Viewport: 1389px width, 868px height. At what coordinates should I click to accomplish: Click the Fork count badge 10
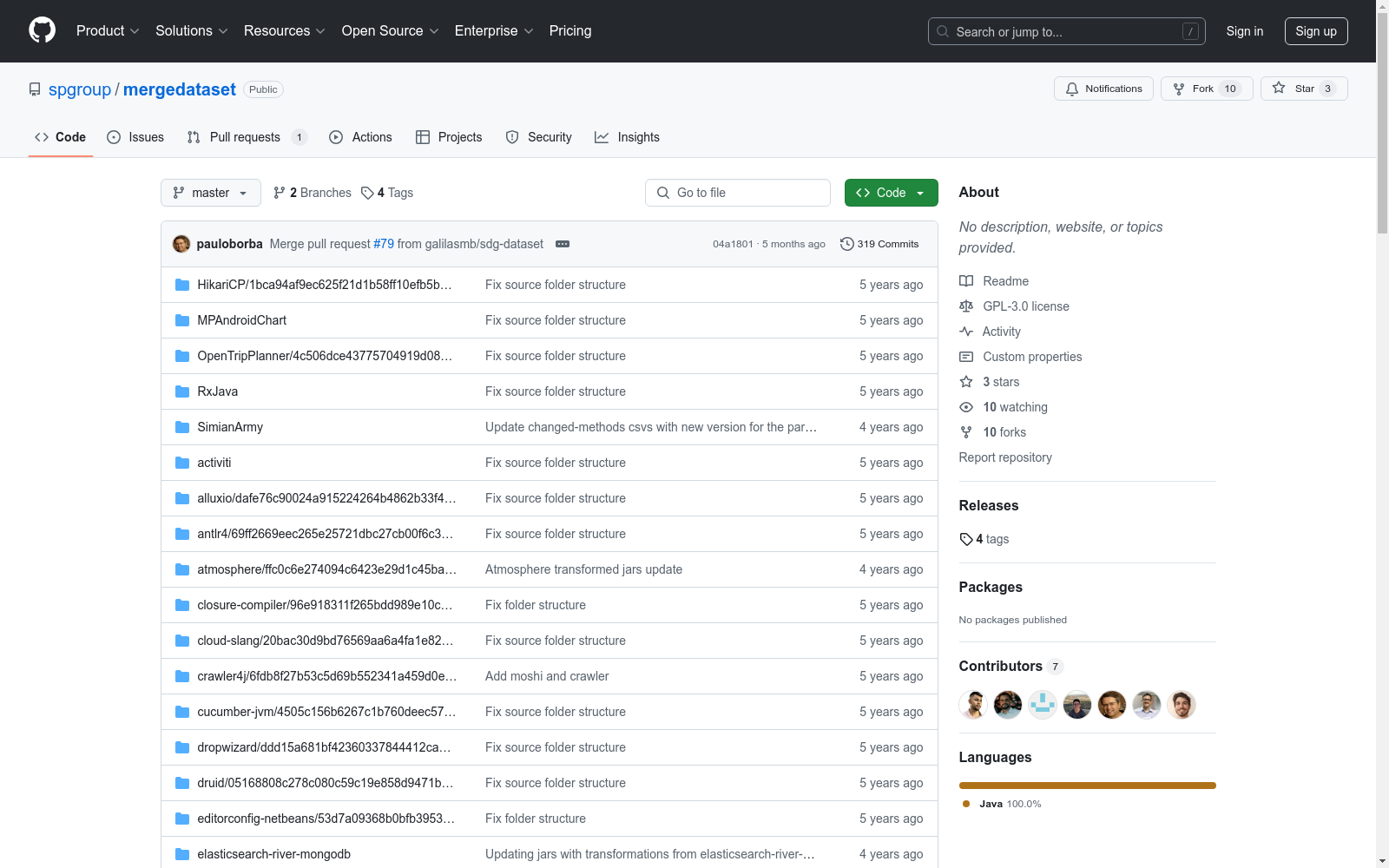(1230, 89)
